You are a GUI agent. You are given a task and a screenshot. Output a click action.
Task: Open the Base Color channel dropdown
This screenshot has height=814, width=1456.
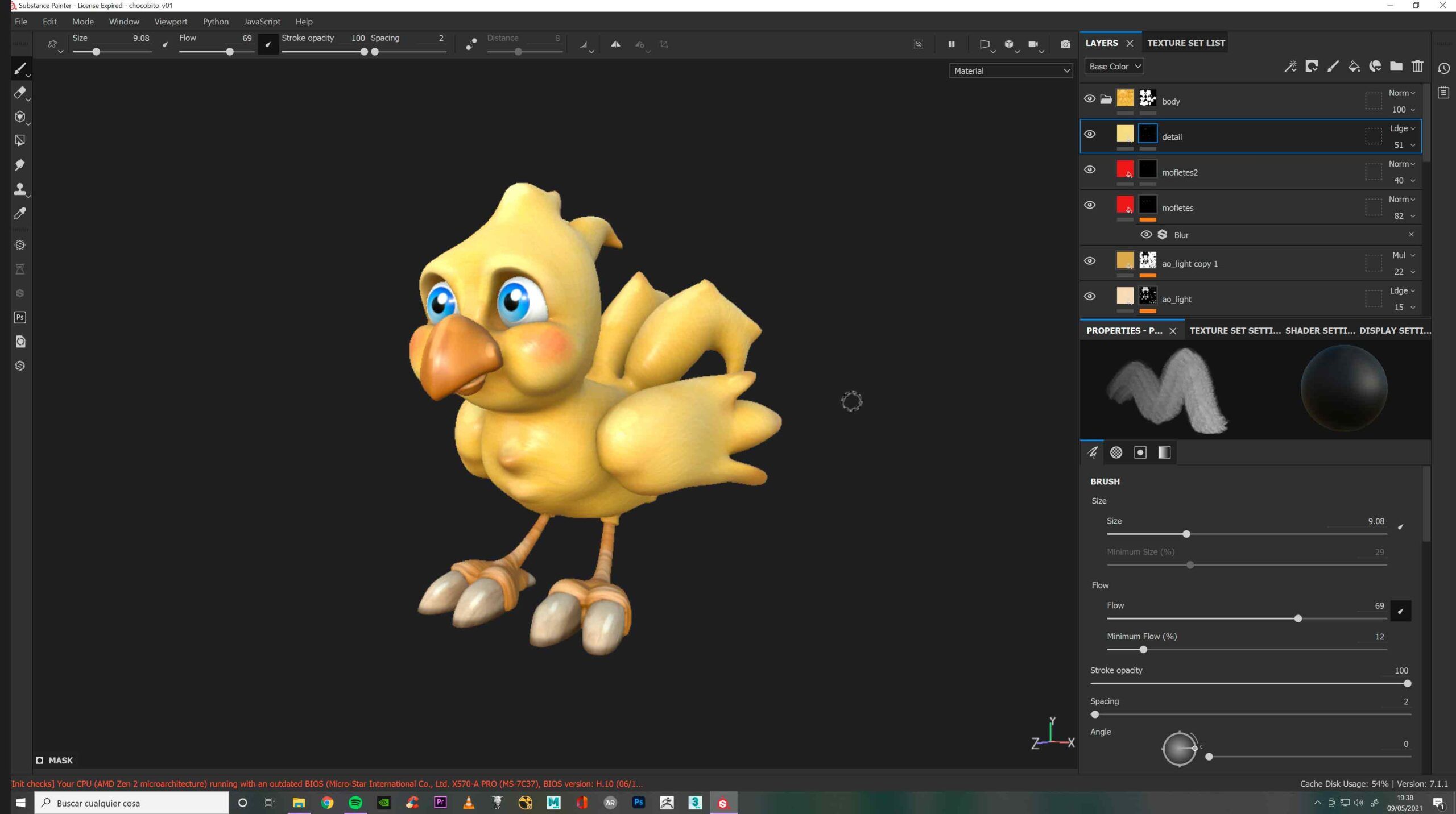1114,67
